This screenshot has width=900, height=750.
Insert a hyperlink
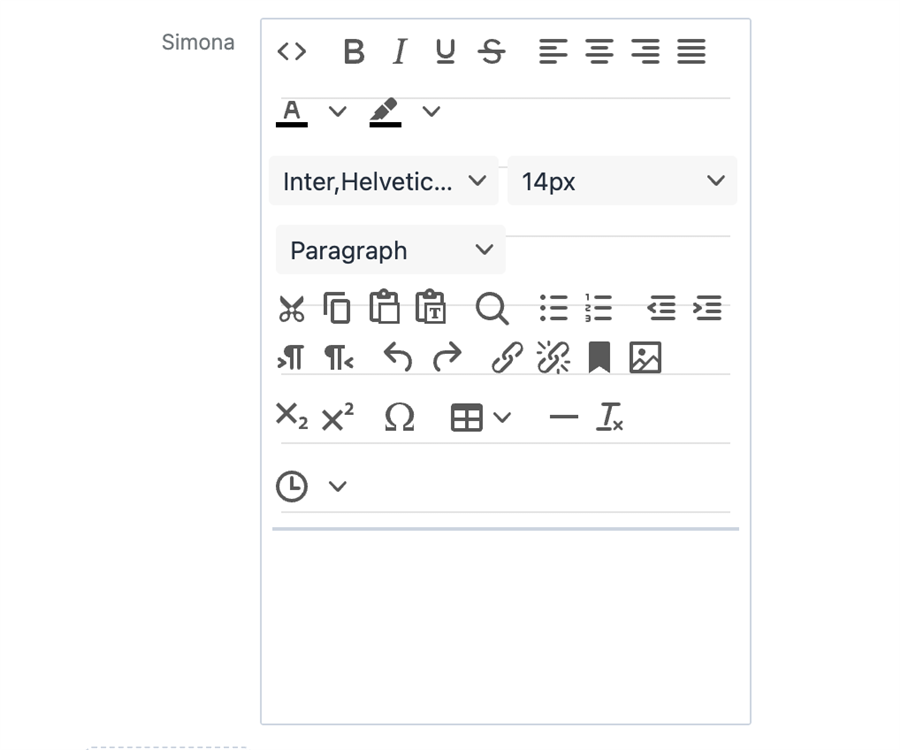point(507,358)
